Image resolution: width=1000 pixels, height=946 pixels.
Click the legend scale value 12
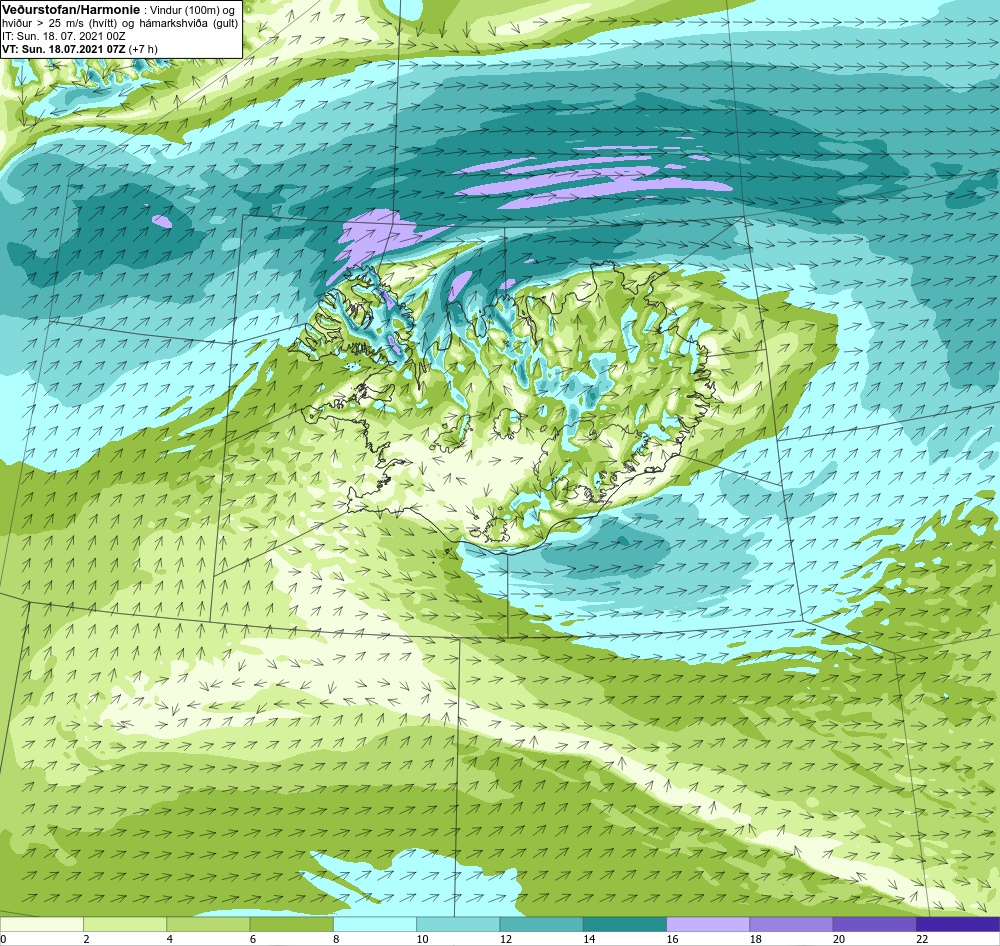pyautogui.click(x=506, y=938)
